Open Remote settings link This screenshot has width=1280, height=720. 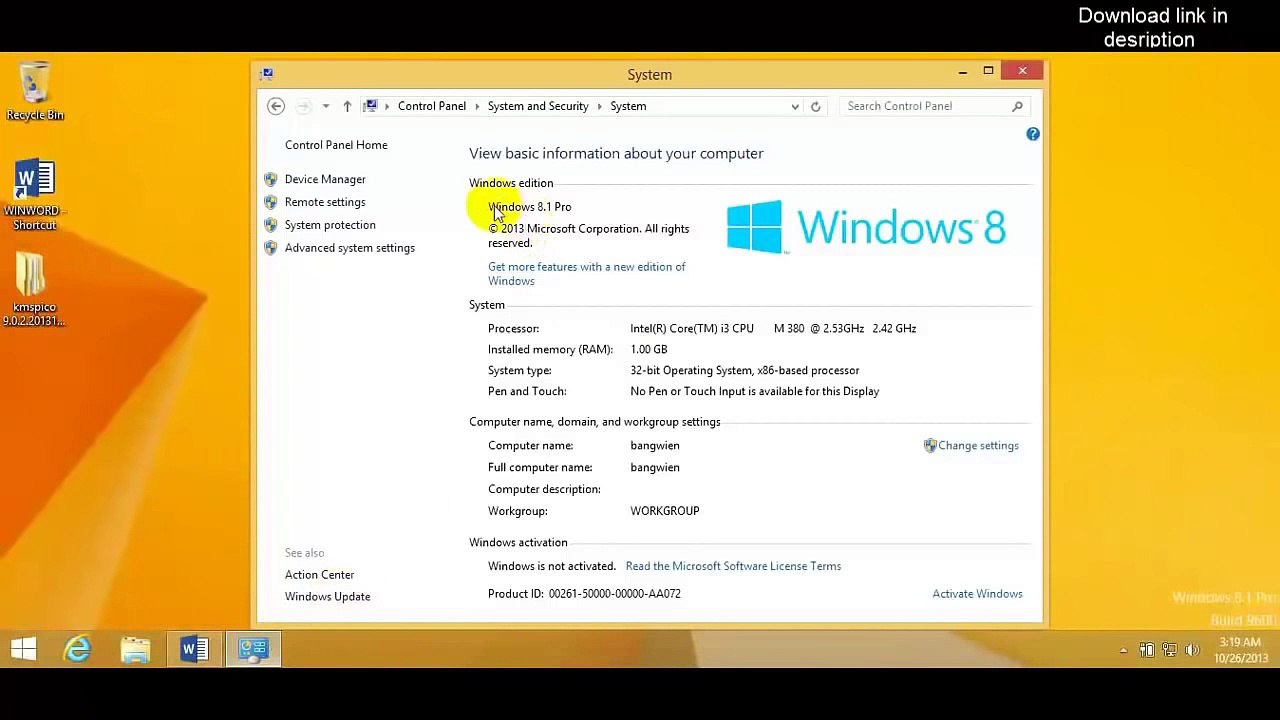tap(325, 202)
